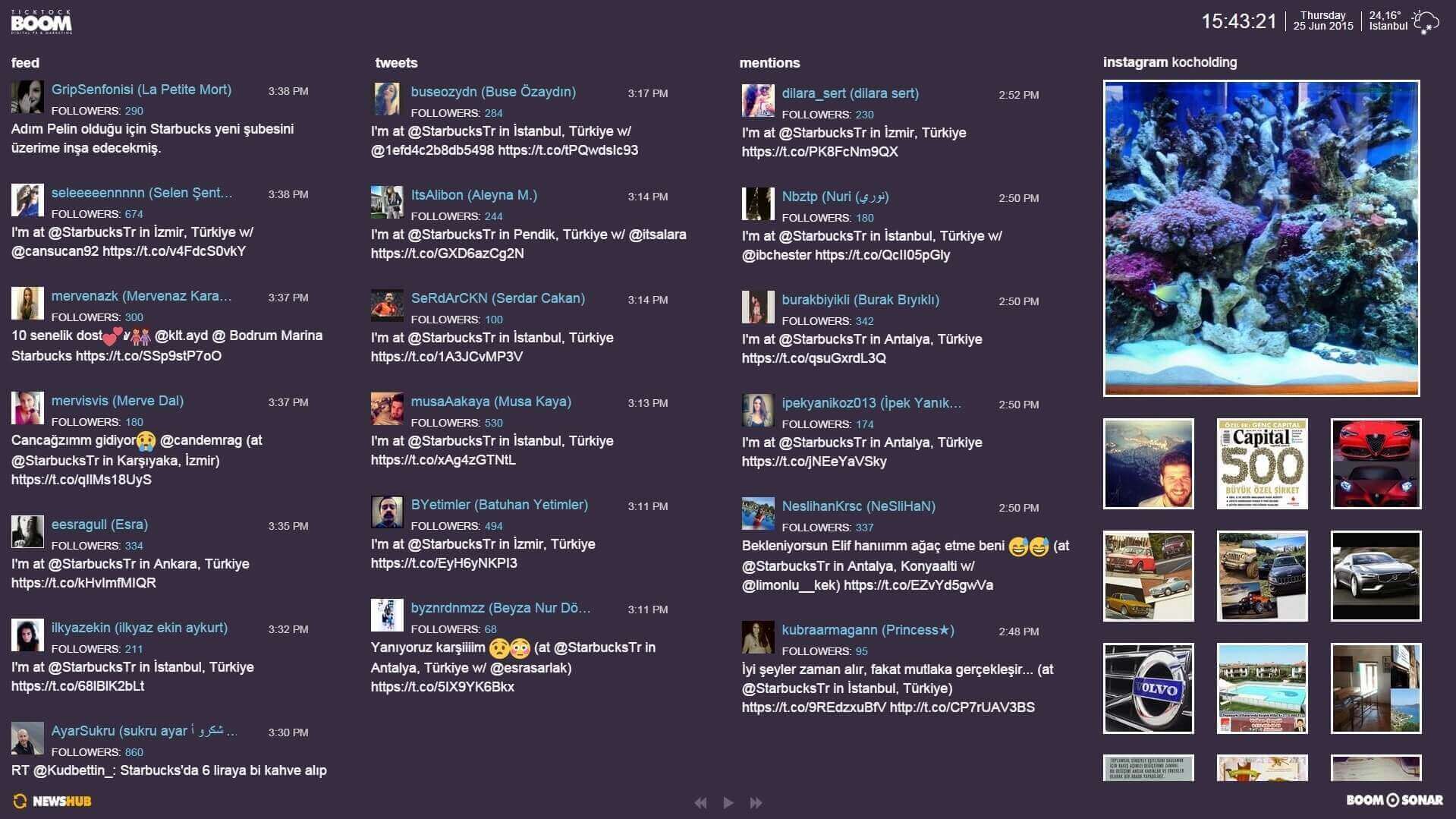Open the swimming pool villa thumbnail
1456x819 pixels.
pyautogui.click(x=1263, y=688)
